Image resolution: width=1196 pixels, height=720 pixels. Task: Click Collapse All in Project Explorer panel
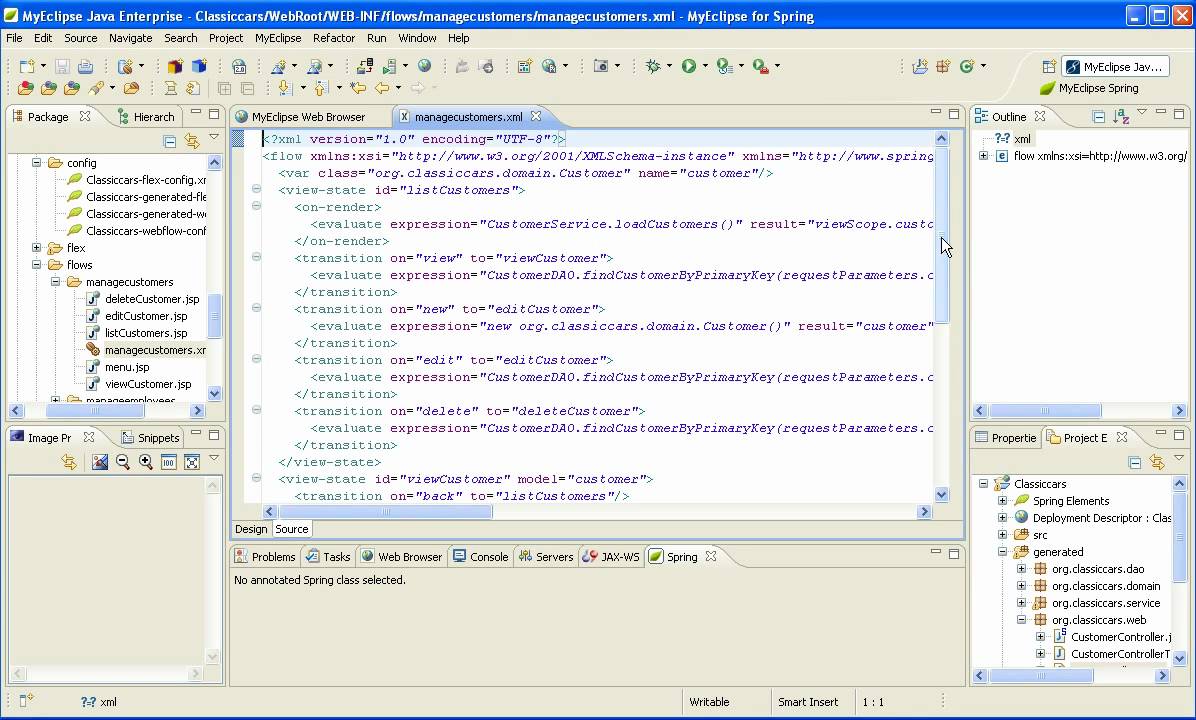1135,462
